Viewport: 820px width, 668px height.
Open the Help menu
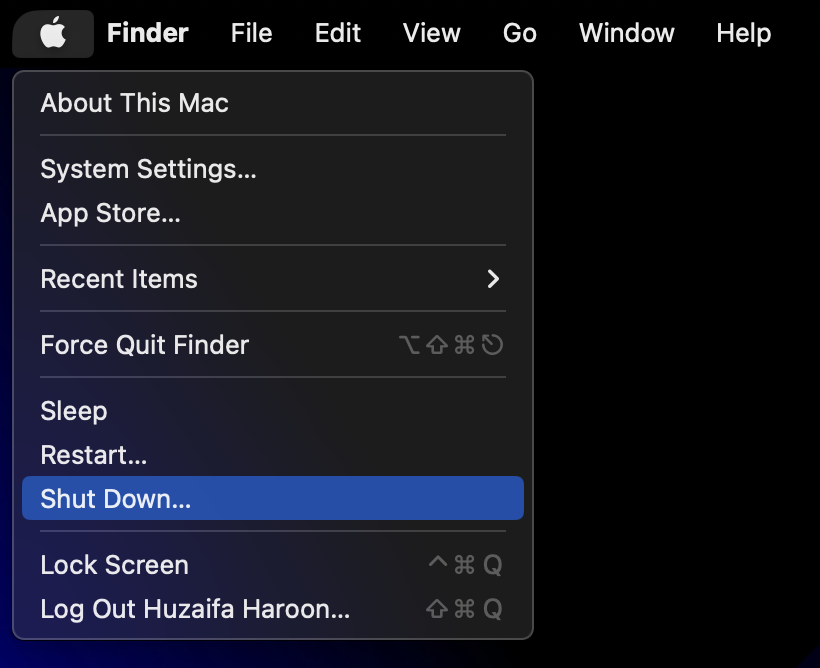pyautogui.click(x=743, y=34)
